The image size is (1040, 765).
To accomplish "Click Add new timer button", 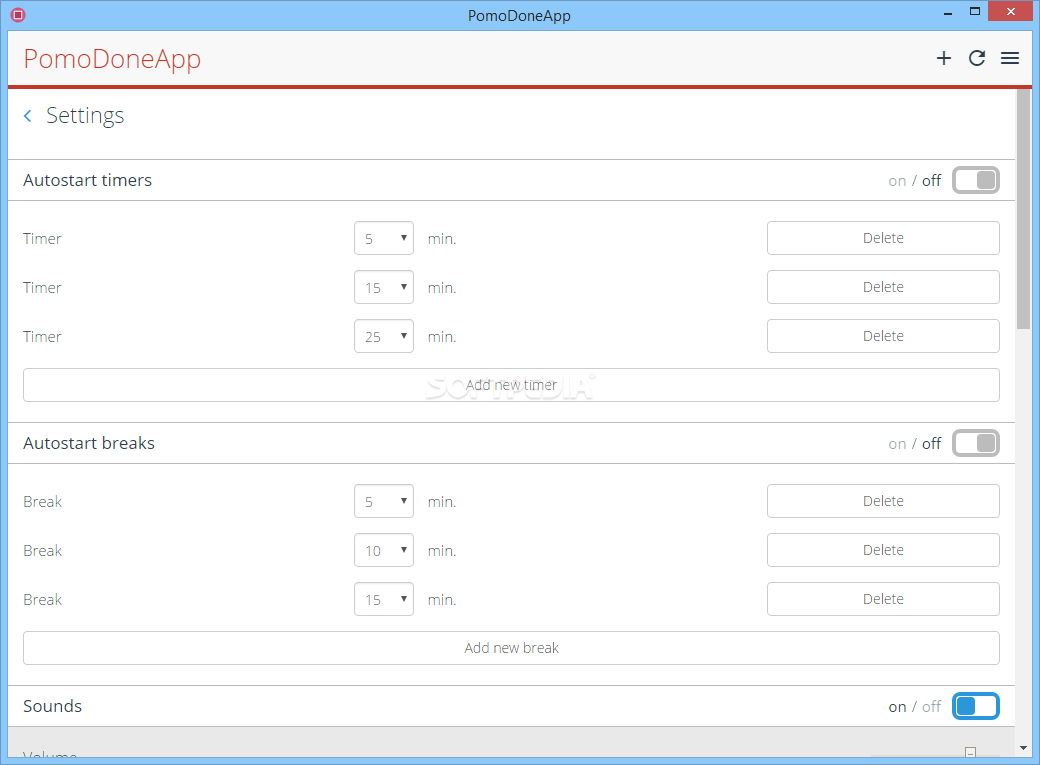I will [511, 385].
